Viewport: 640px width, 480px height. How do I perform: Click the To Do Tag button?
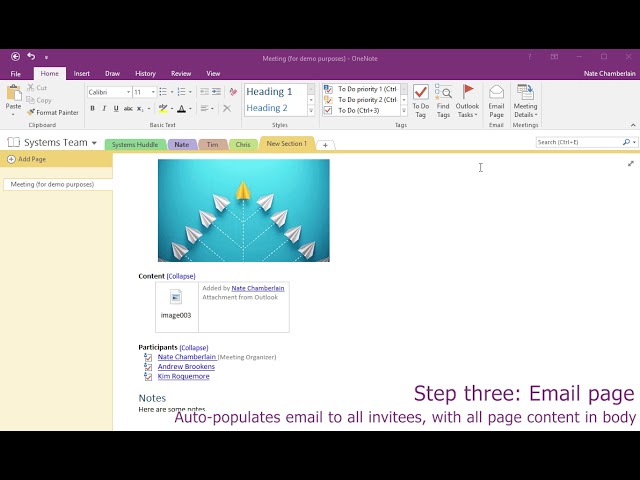click(420, 102)
